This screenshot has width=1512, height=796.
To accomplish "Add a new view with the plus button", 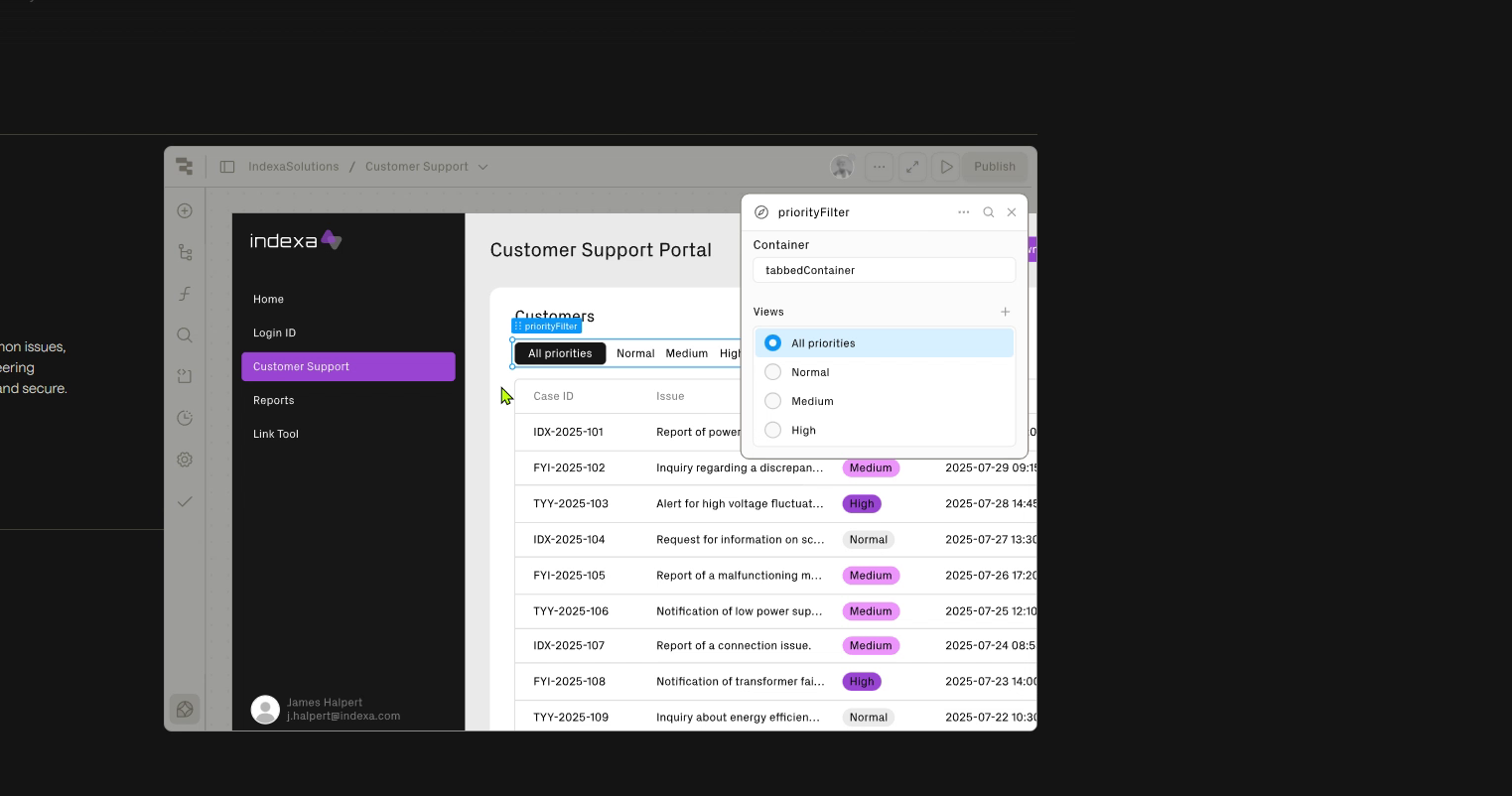I will click(x=1005, y=312).
